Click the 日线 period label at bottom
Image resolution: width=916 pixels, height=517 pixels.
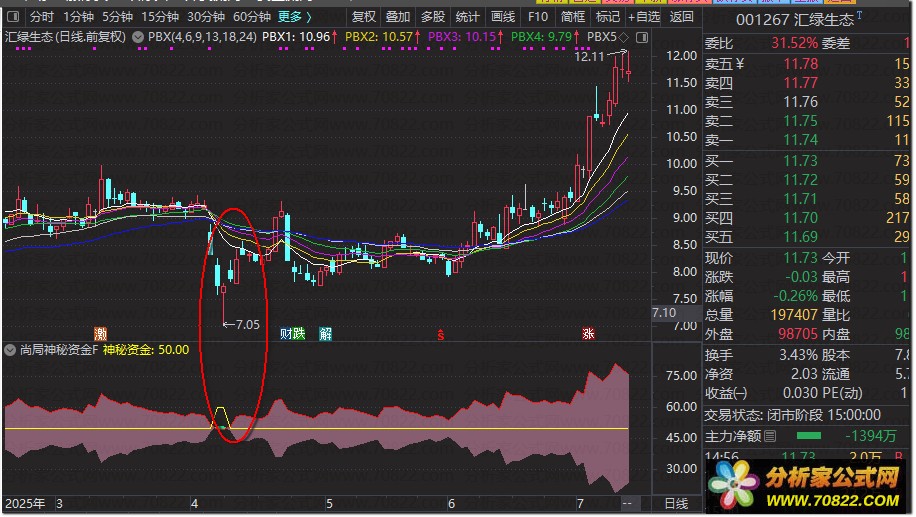click(676, 504)
